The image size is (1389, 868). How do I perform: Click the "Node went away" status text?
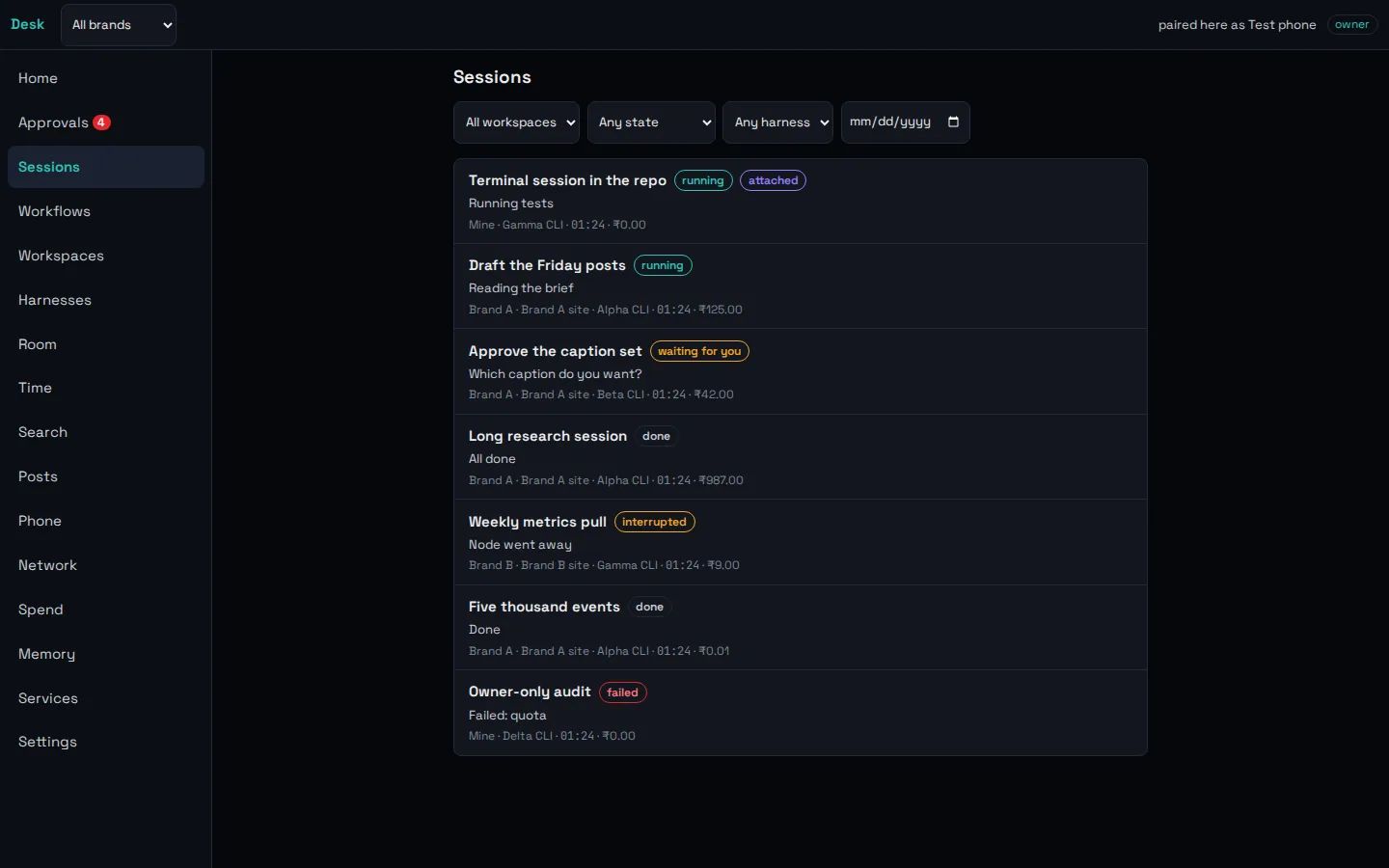(520, 545)
